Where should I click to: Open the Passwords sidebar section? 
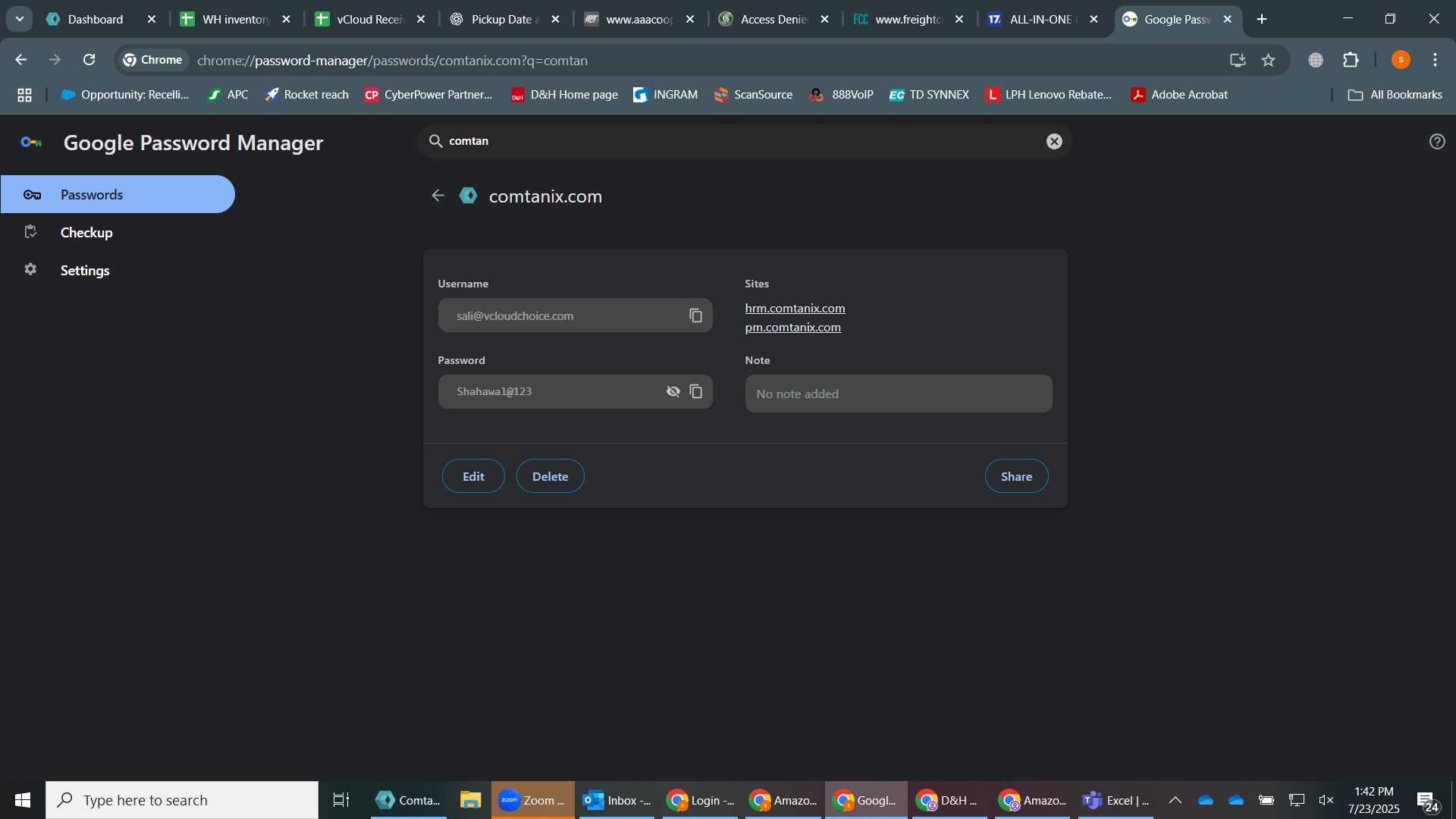pos(118,195)
